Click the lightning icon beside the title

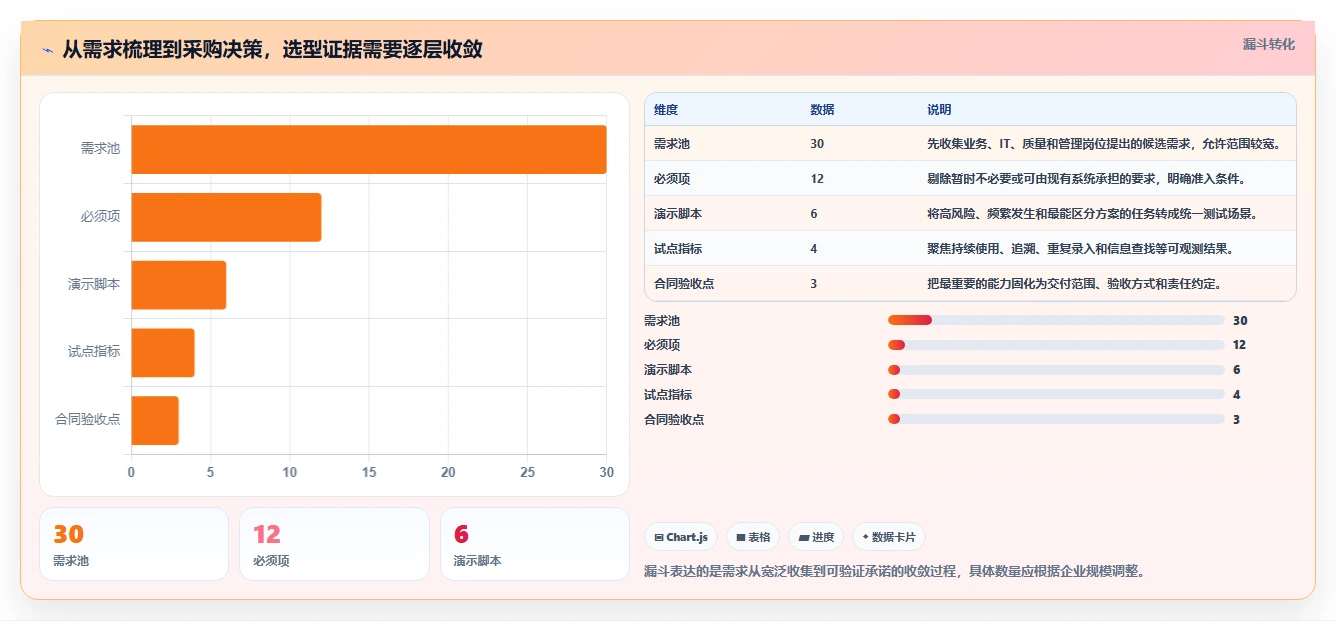coord(47,49)
